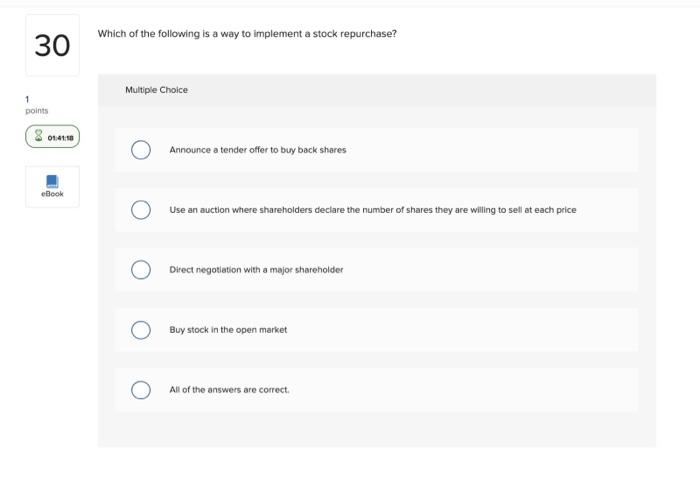Click the 'Announce a tender offer' answer text

[x=257, y=150]
